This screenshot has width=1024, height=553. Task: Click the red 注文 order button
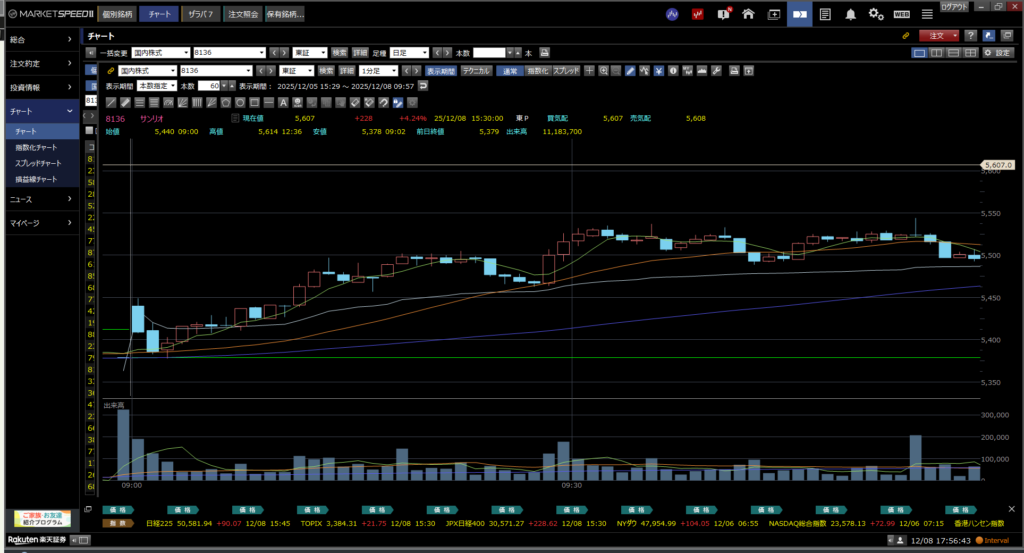pyautogui.click(x=939, y=35)
